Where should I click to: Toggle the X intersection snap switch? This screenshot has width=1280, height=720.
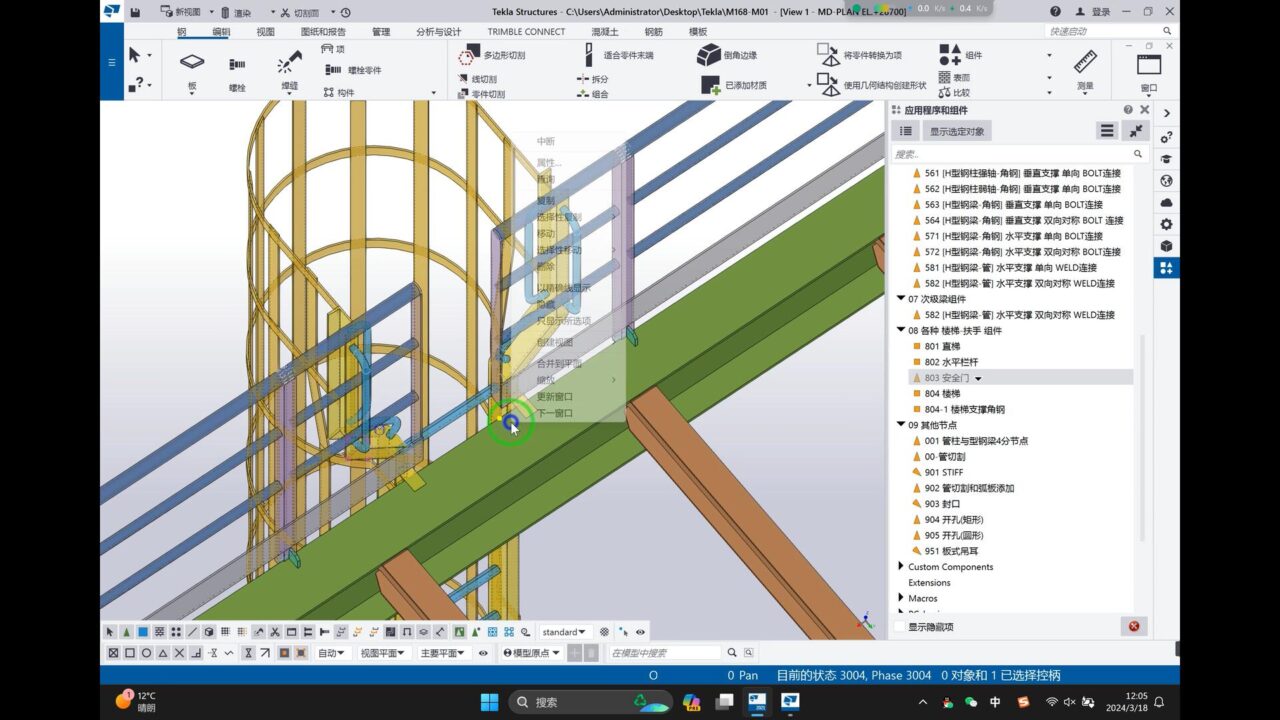pyautogui.click(x=180, y=653)
